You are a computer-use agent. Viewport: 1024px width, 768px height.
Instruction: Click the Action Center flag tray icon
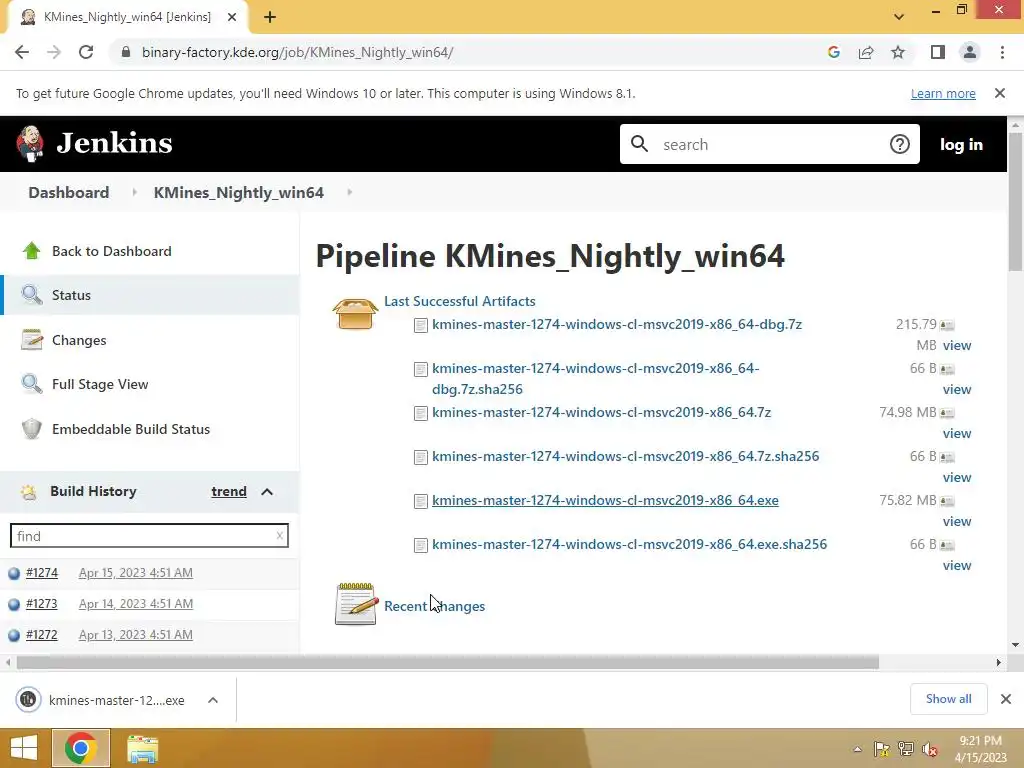(x=881, y=749)
